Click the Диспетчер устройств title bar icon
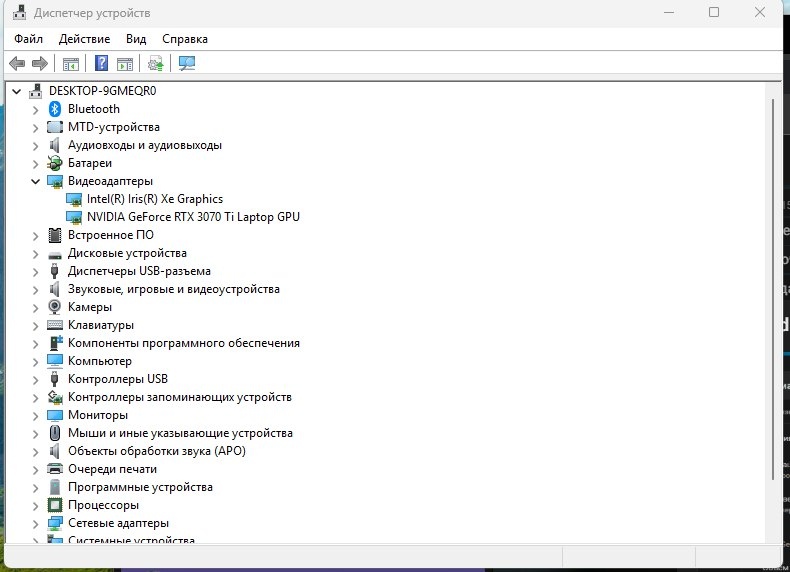790x572 pixels. (x=19, y=12)
